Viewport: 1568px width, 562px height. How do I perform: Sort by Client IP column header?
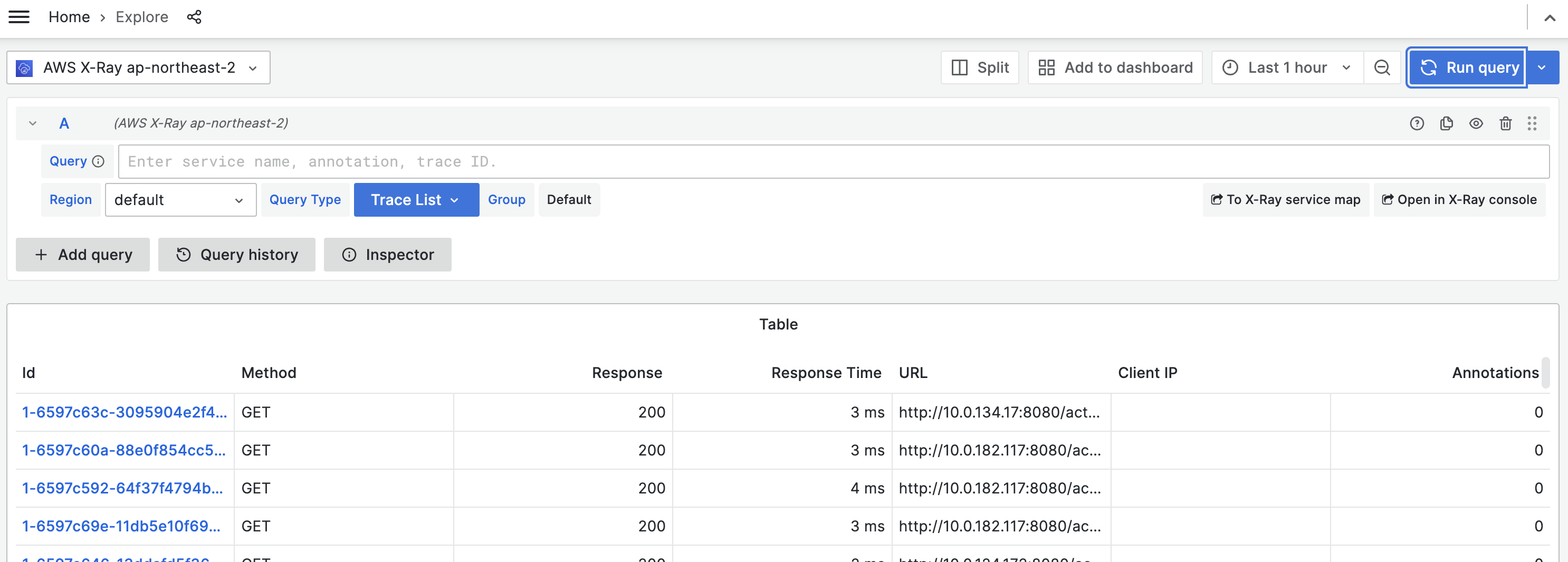1148,373
